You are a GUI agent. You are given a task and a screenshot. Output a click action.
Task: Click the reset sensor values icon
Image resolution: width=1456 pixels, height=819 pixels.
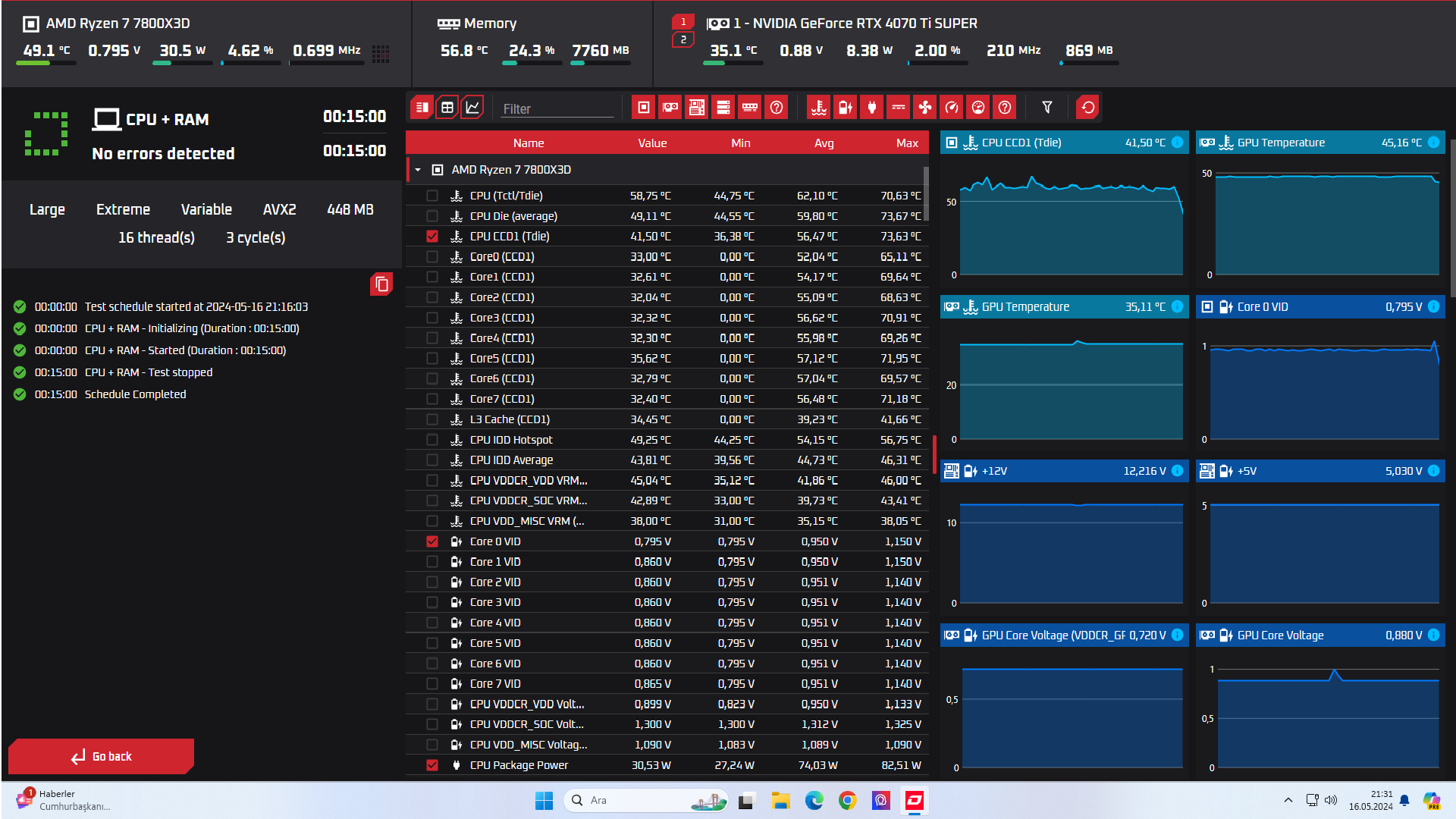click(1088, 108)
